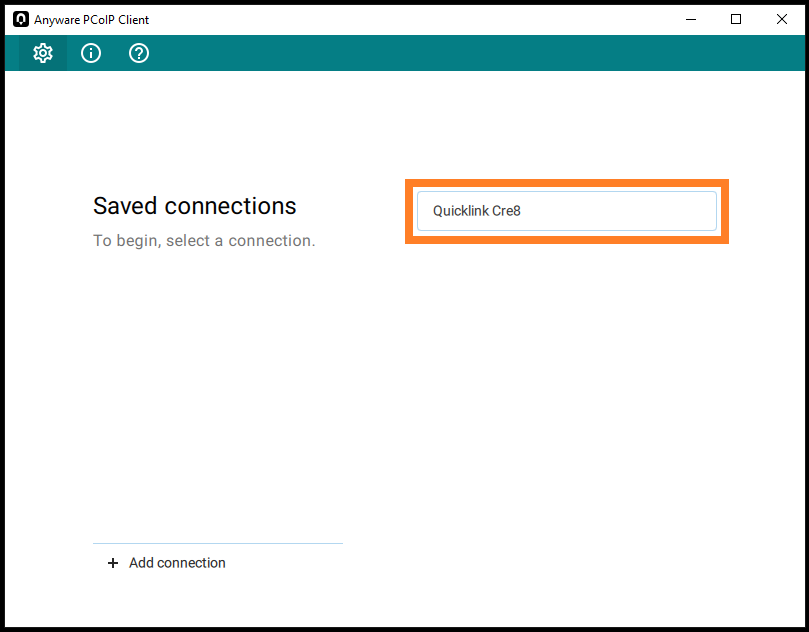This screenshot has height=632, width=809.
Task: Minimize the Anyware PCoIP Client window
Action: coord(691,20)
